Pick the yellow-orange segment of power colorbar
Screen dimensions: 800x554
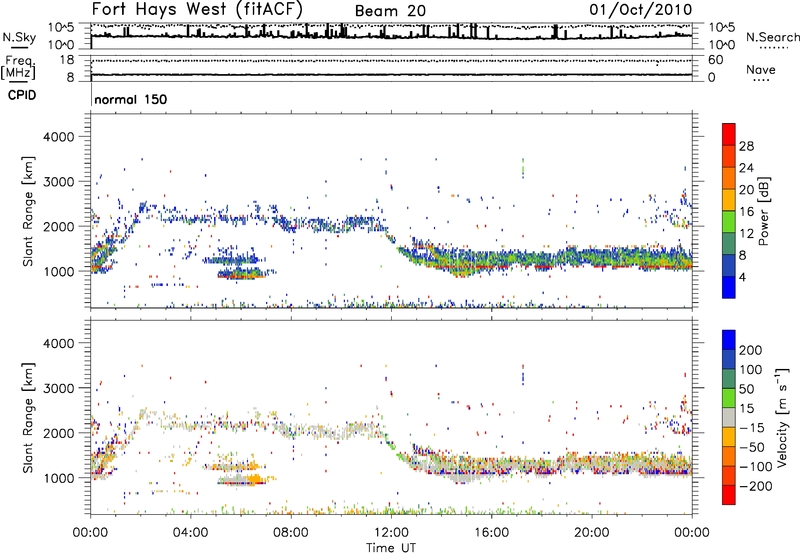coord(729,200)
